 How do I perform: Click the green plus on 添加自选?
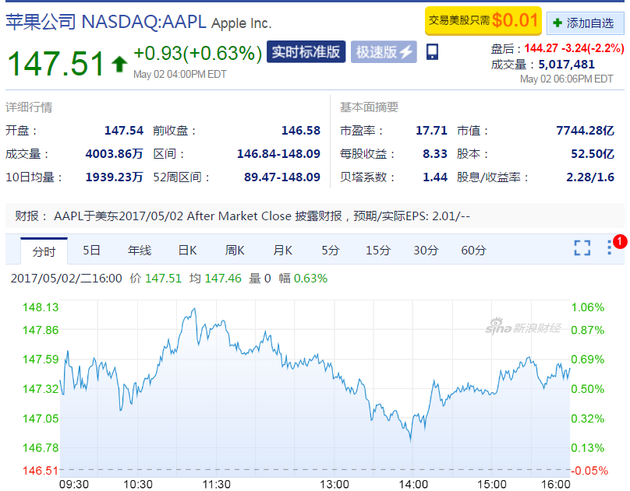point(557,23)
